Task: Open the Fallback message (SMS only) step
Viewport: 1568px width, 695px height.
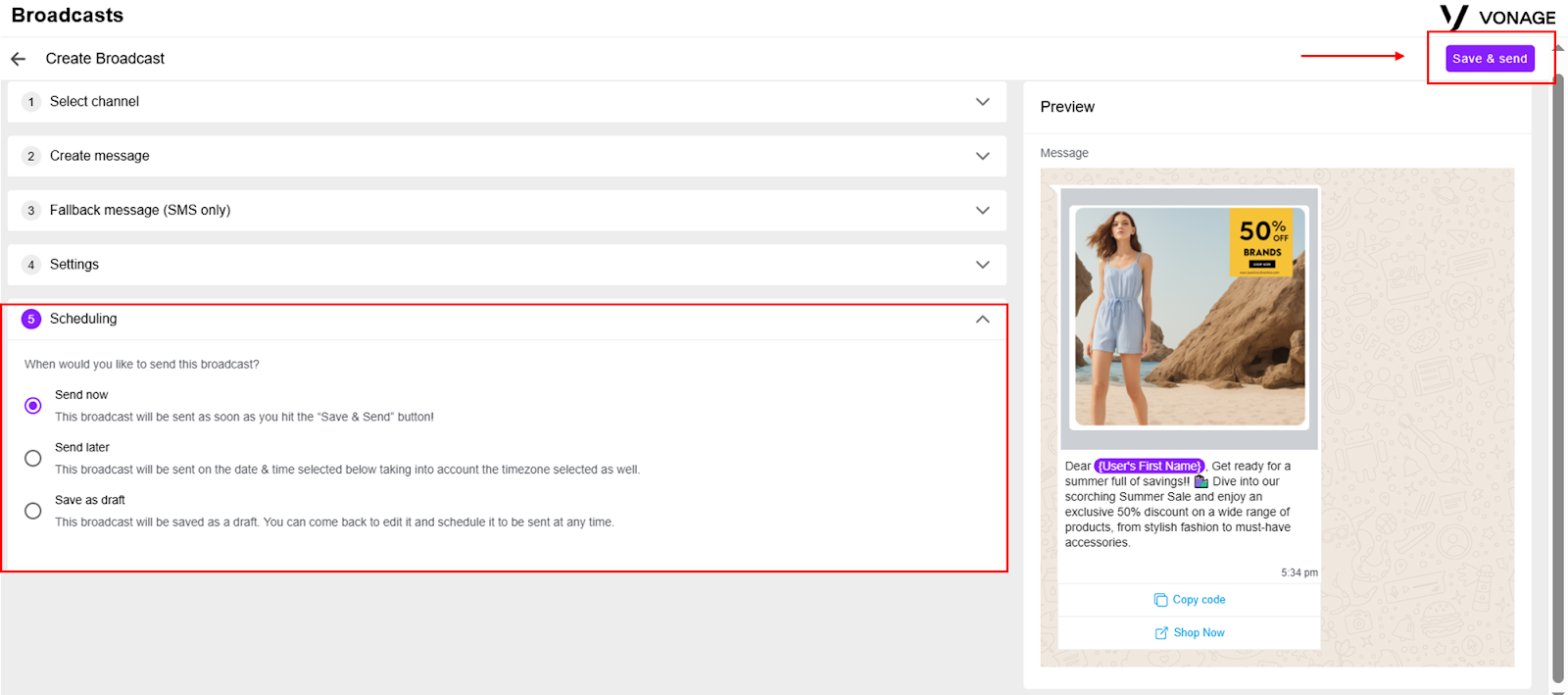Action: pos(507,211)
